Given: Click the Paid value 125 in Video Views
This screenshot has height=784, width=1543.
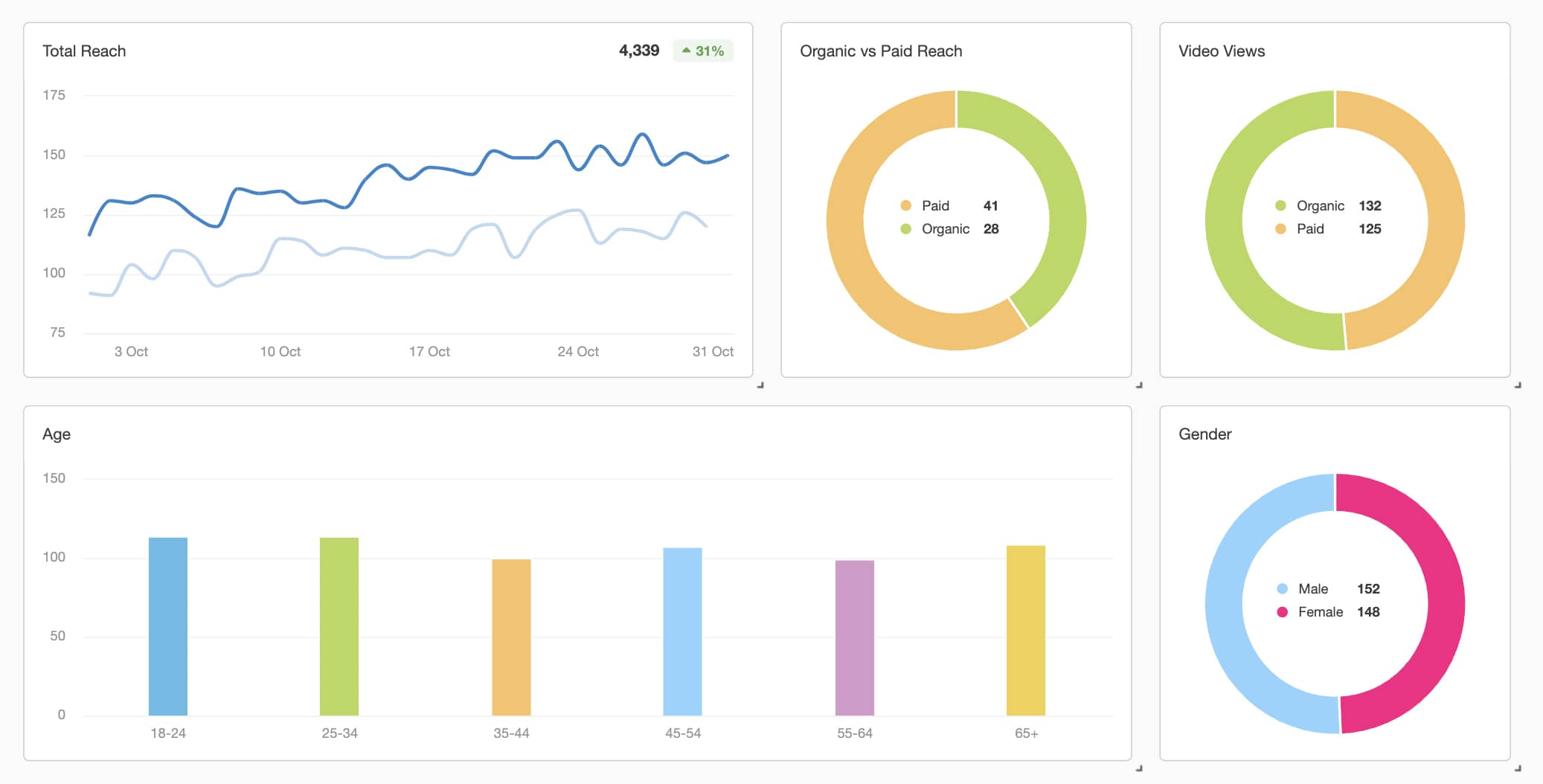Looking at the screenshot, I should (x=1370, y=229).
